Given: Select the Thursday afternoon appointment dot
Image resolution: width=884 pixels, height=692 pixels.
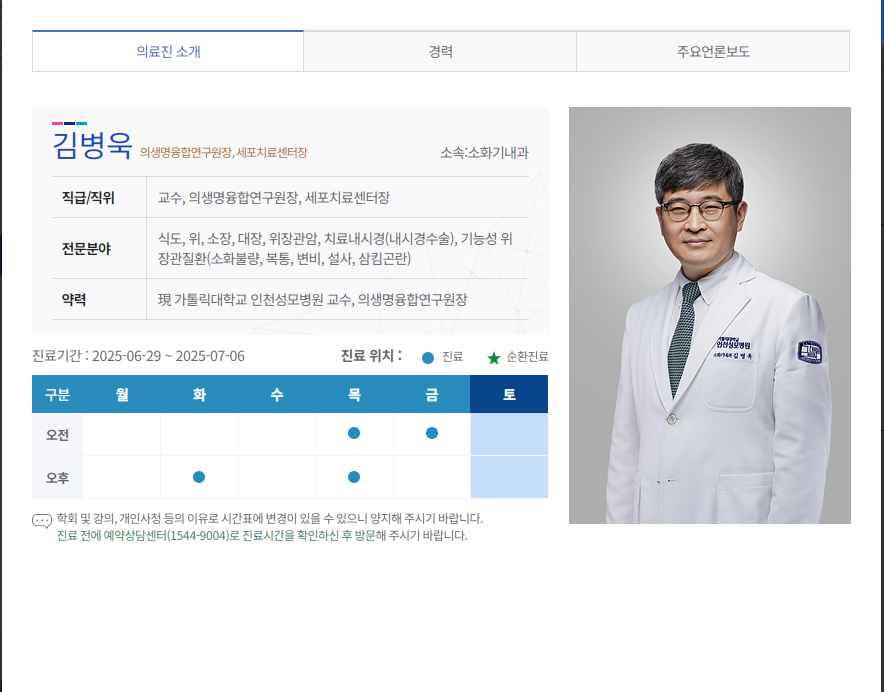Looking at the screenshot, I should click(354, 477).
